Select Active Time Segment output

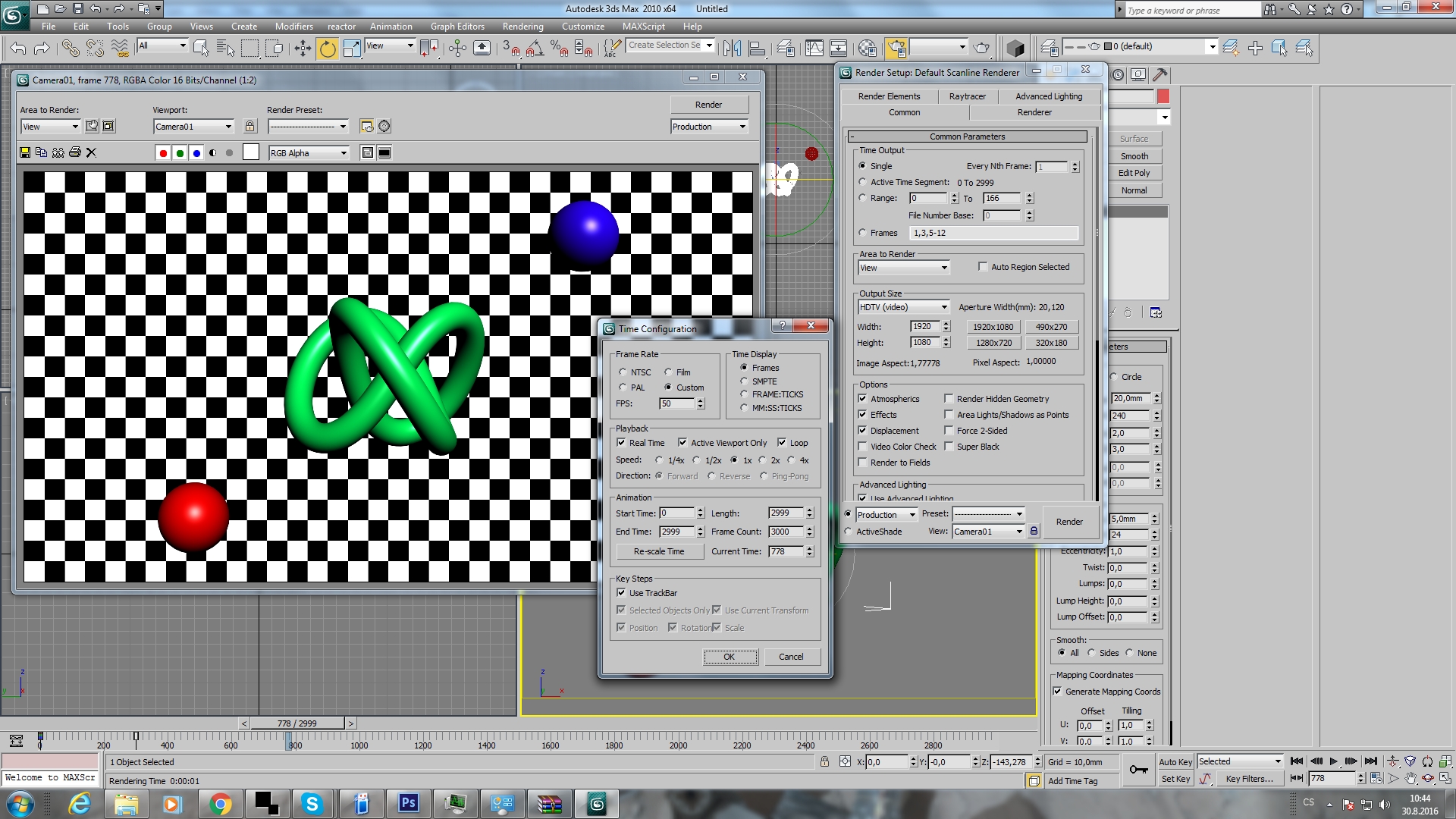tap(903, 182)
